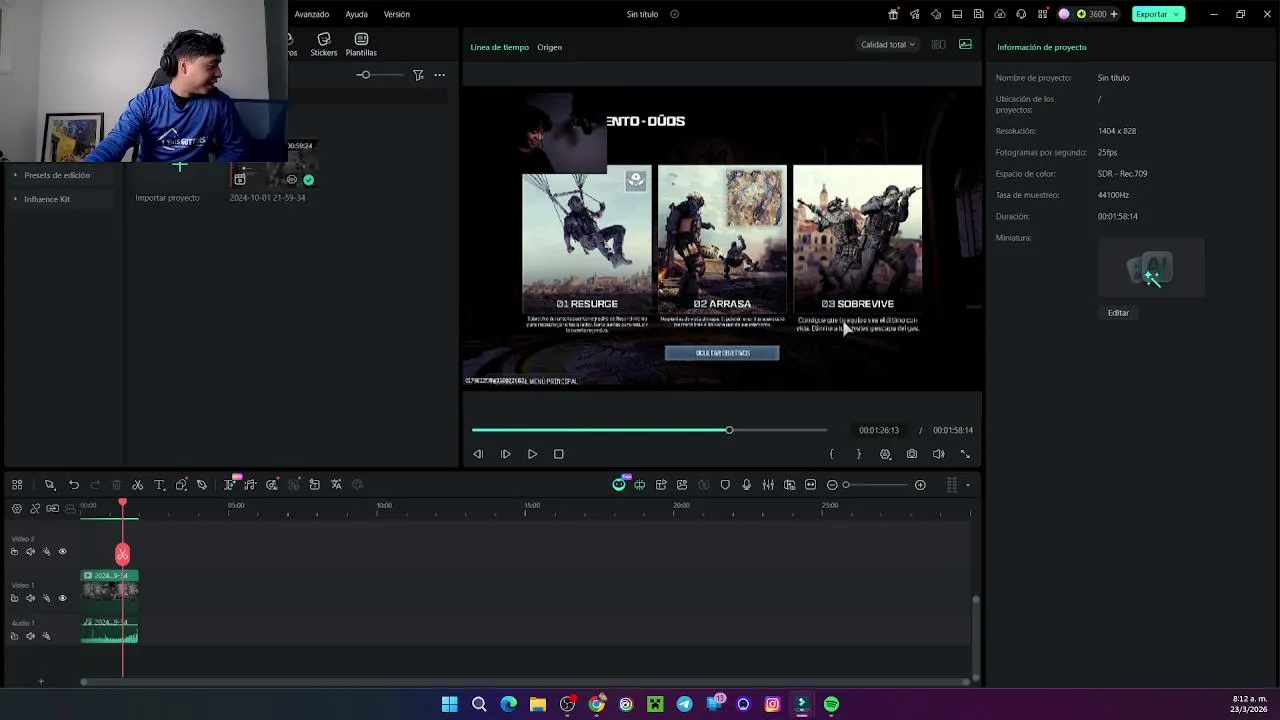Click the stop square button below preview
The height and width of the screenshot is (720, 1280).
559,454
